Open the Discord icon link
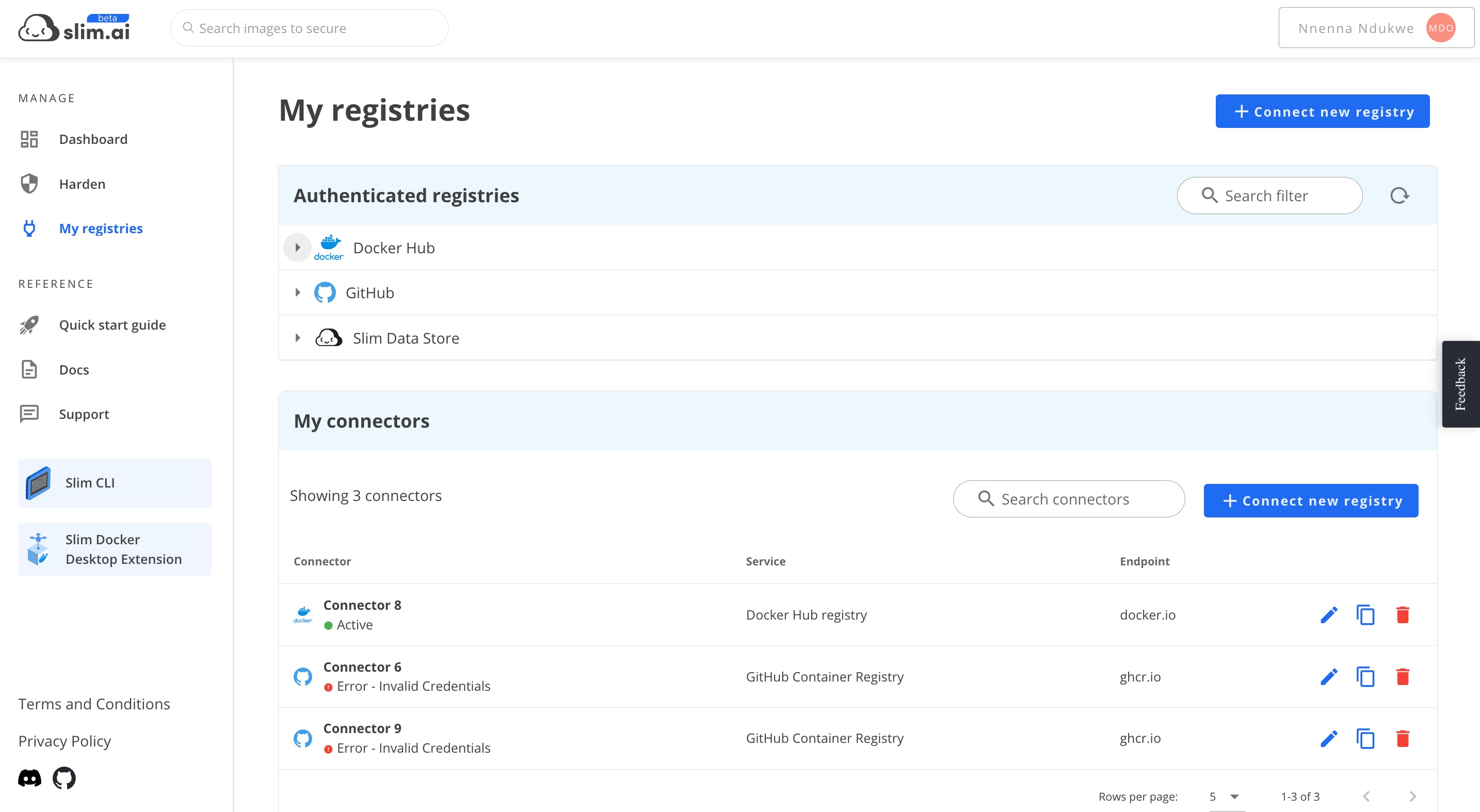 [30, 778]
